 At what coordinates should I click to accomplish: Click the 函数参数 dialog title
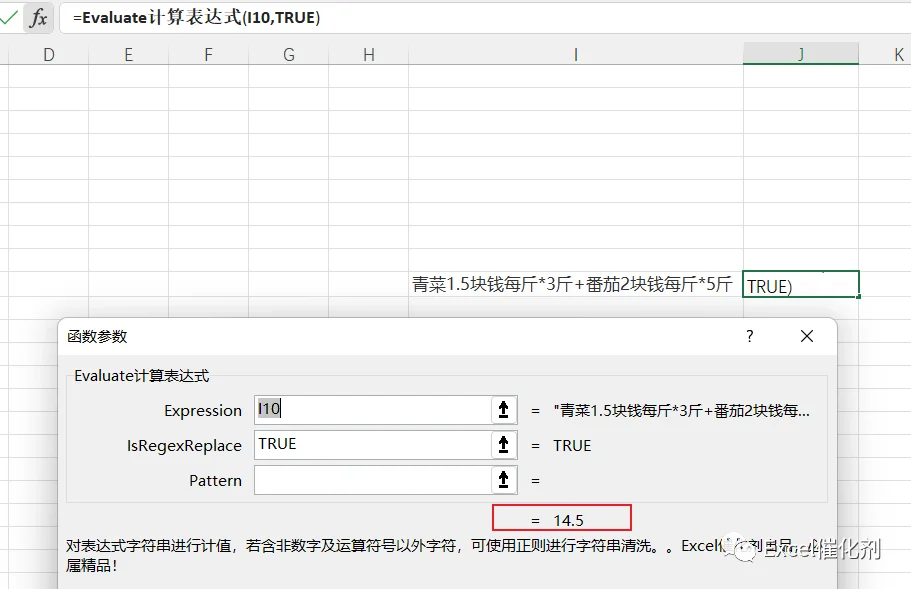click(x=97, y=336)
